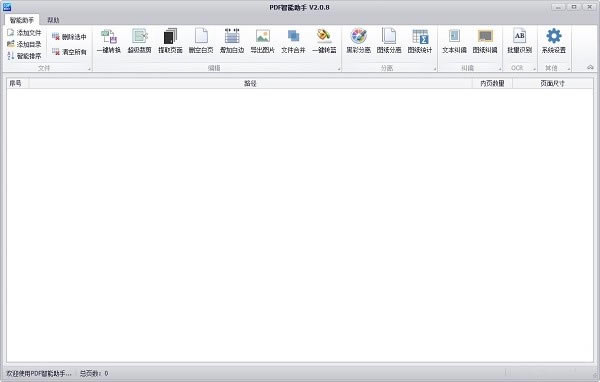Click the 页面尺寸 column header
600x382 pixels.
pos(553,83)
